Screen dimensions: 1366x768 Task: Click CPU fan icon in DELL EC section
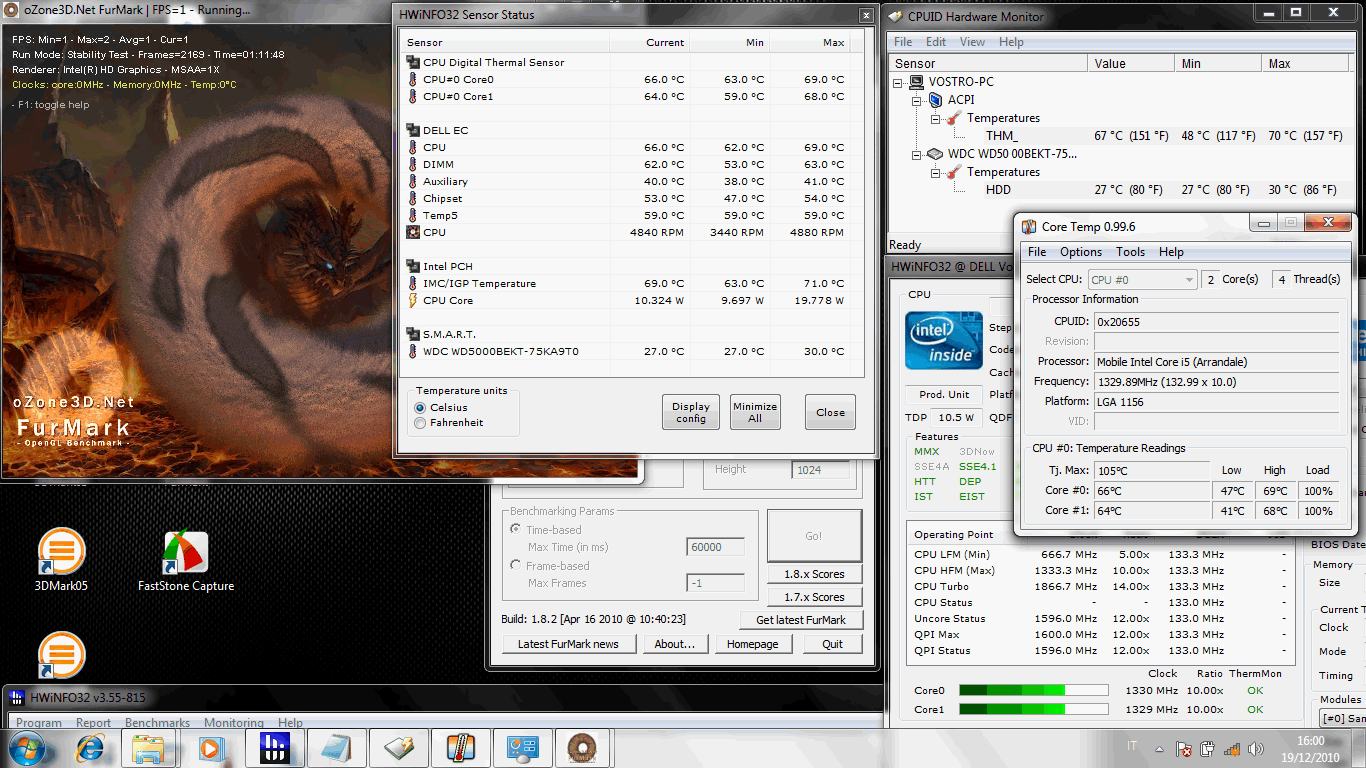point(413,232)
